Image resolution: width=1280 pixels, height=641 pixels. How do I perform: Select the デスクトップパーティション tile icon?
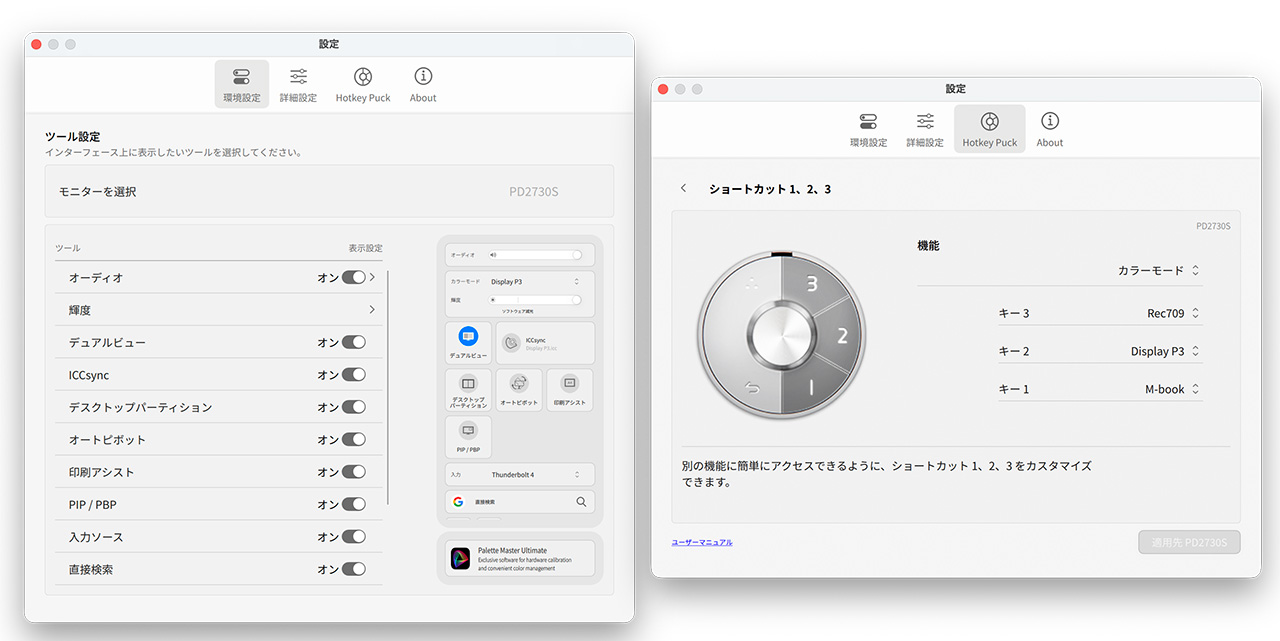click(x=468, y=384)
